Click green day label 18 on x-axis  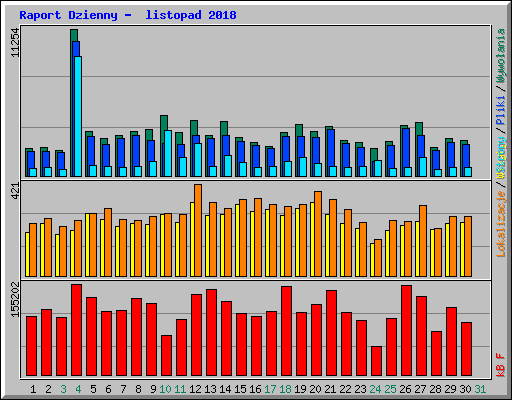[285, 389]
